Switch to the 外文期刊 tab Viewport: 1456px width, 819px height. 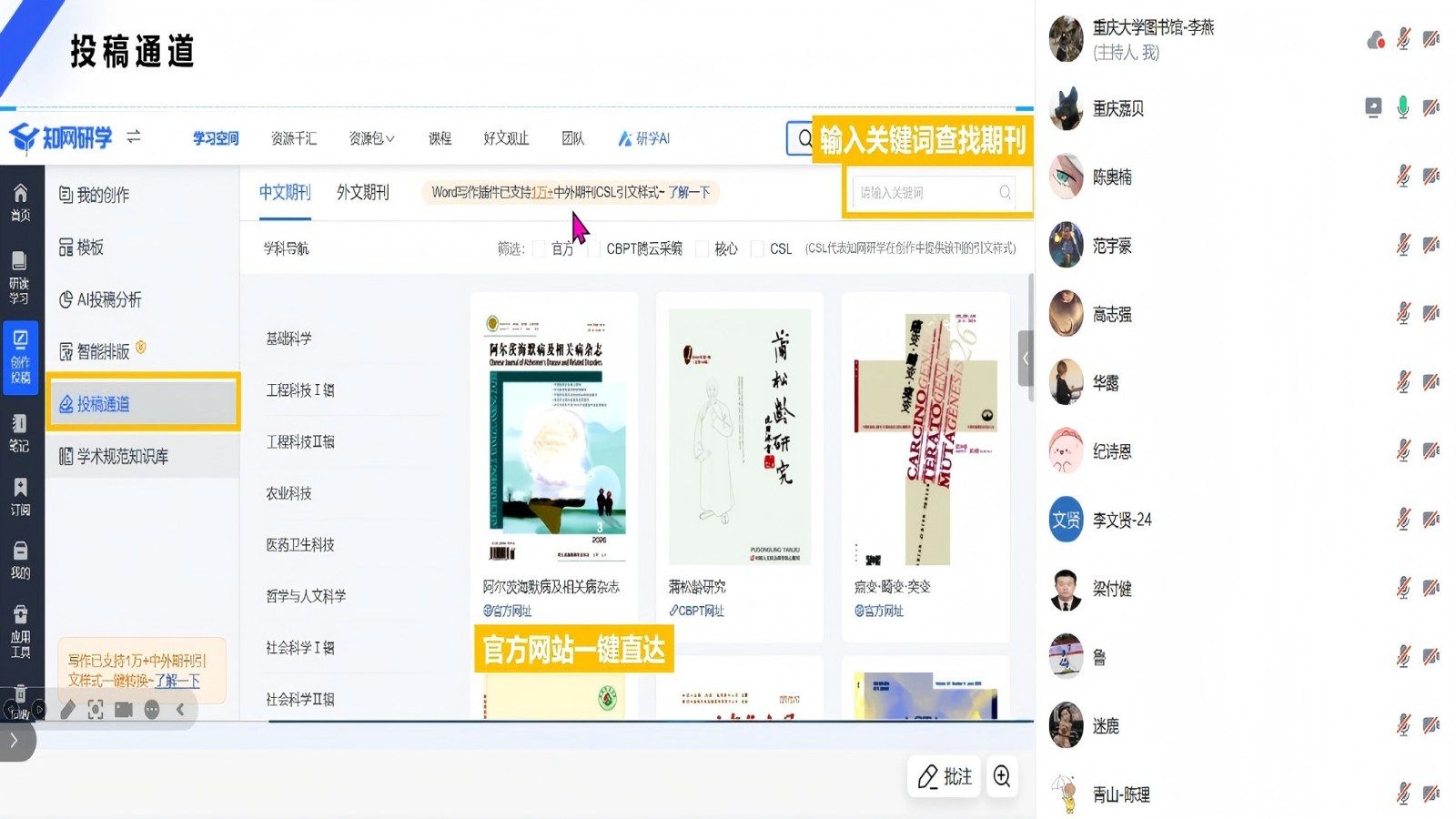click(362, 192)
